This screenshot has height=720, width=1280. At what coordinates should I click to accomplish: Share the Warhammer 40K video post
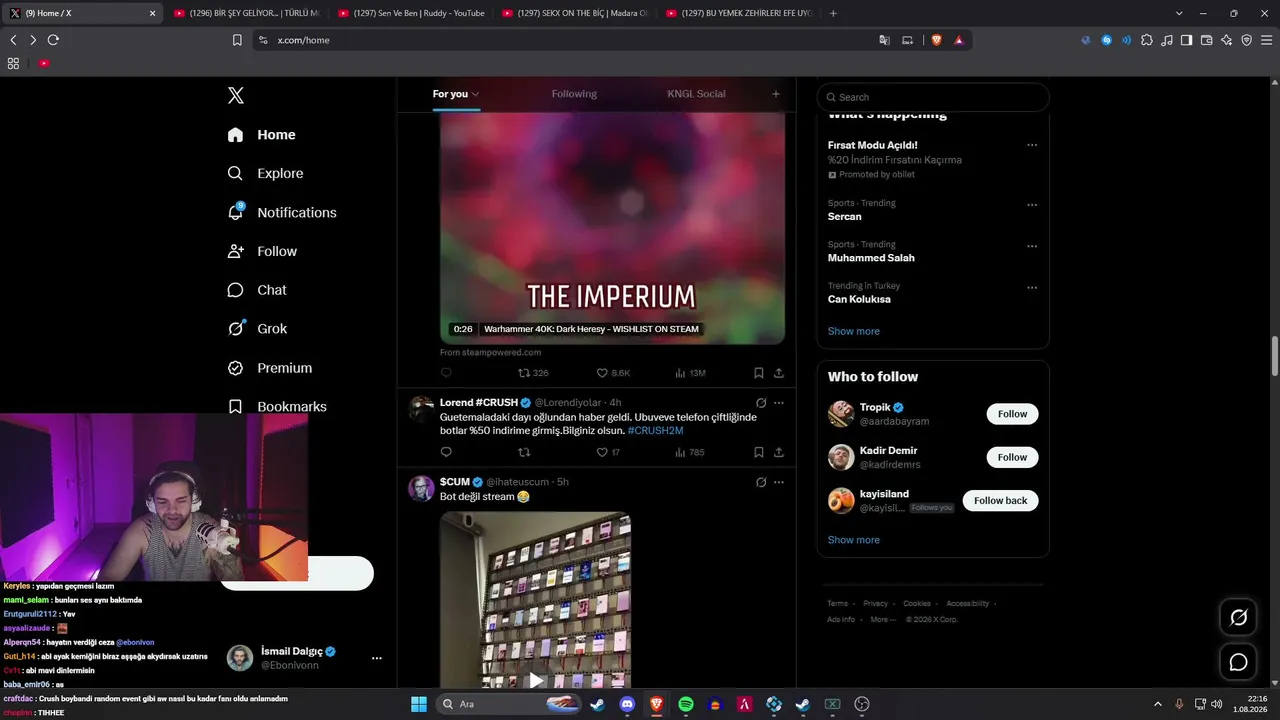tap(779, 373)
